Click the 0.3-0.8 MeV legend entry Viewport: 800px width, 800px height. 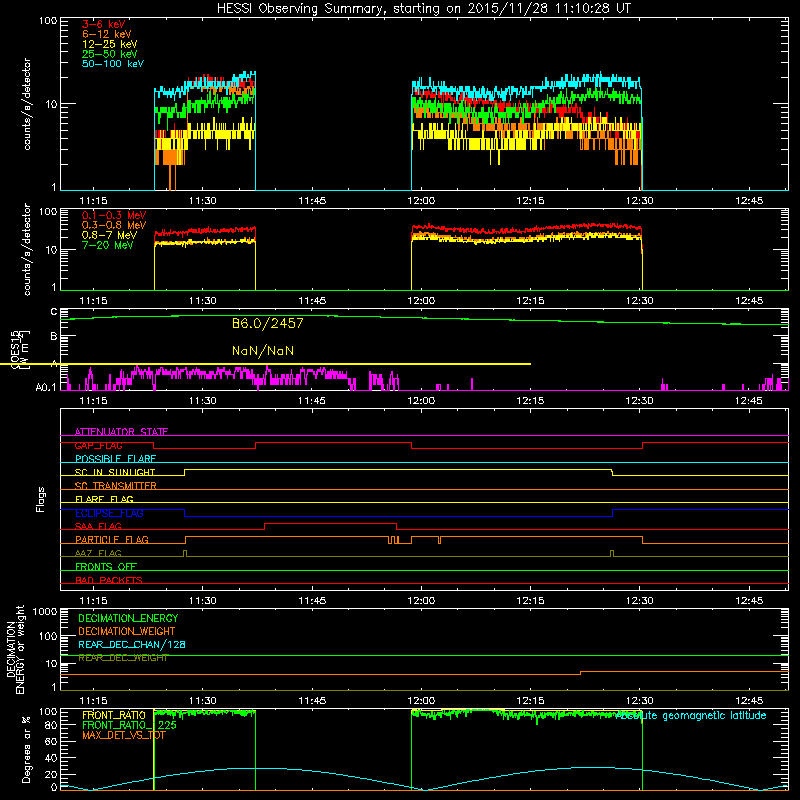click(x=114, y=225)
